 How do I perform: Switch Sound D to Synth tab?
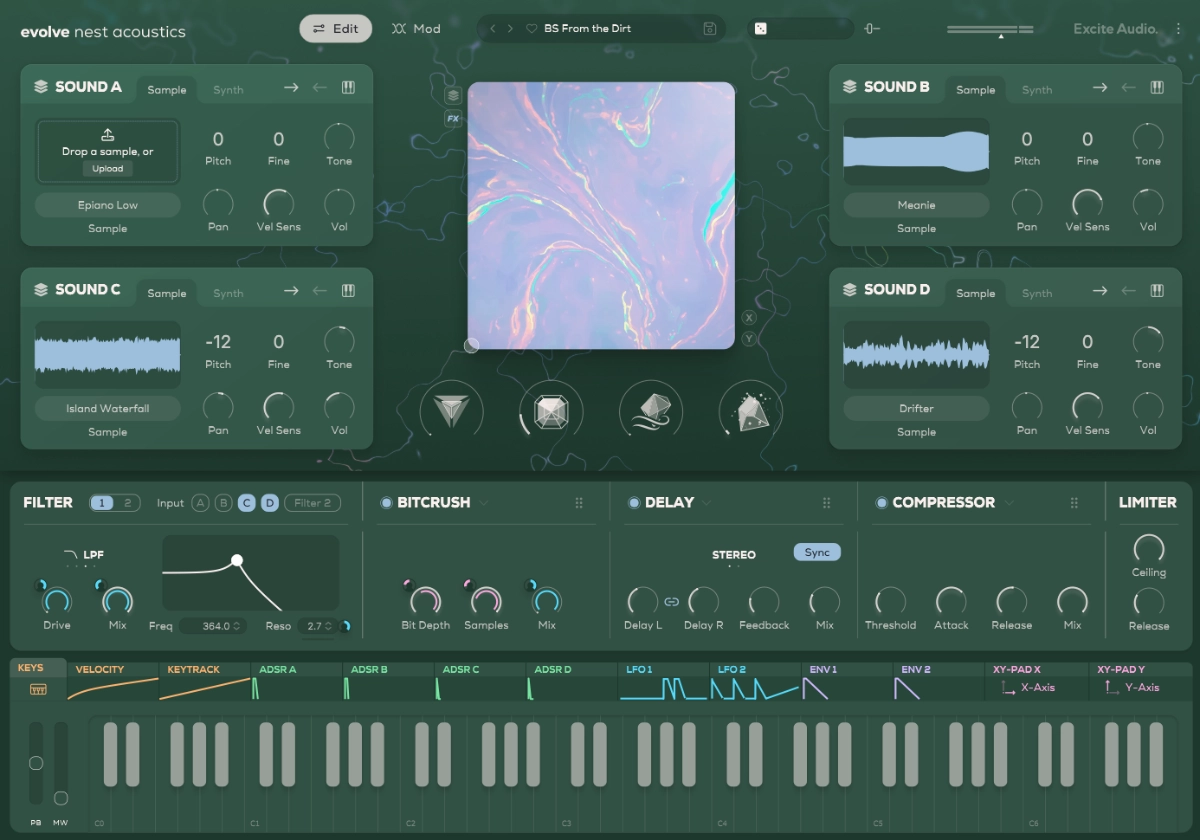click(x=1037, y=293)
